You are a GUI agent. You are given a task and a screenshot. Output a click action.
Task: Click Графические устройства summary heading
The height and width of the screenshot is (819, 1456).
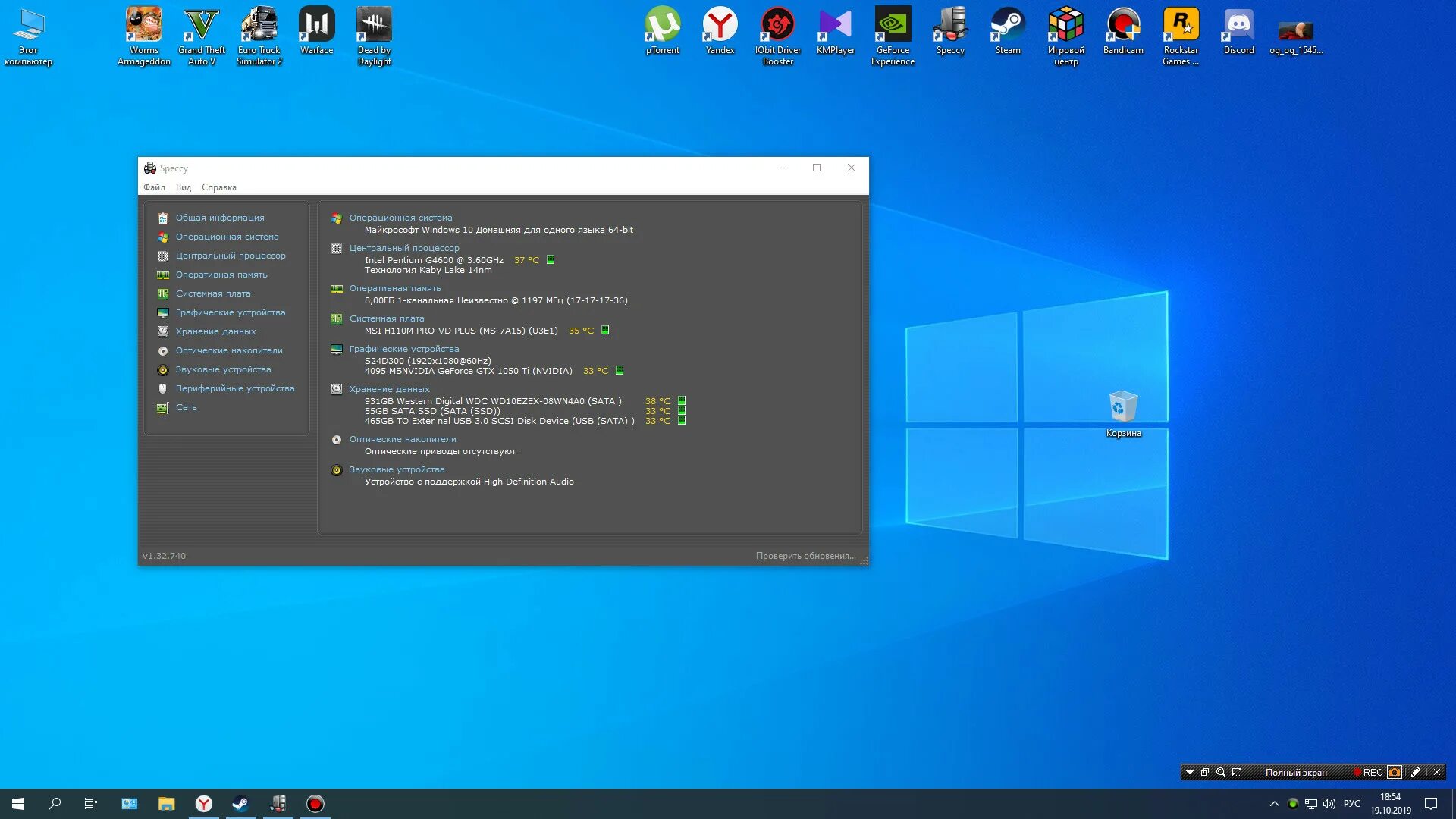click(404, 349)
